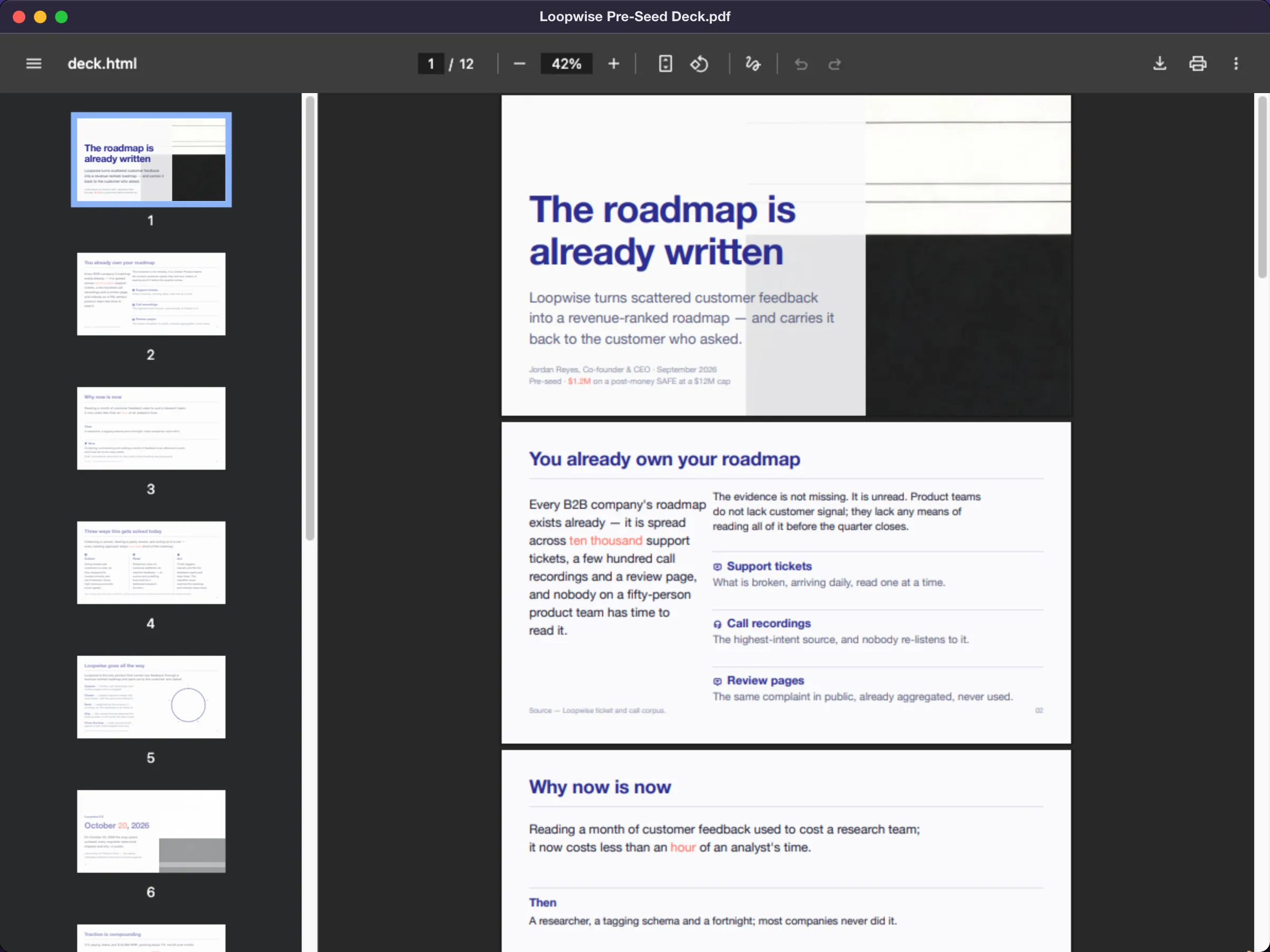
Task: Click the Call recordings label
Action: (x=768, y=623)
